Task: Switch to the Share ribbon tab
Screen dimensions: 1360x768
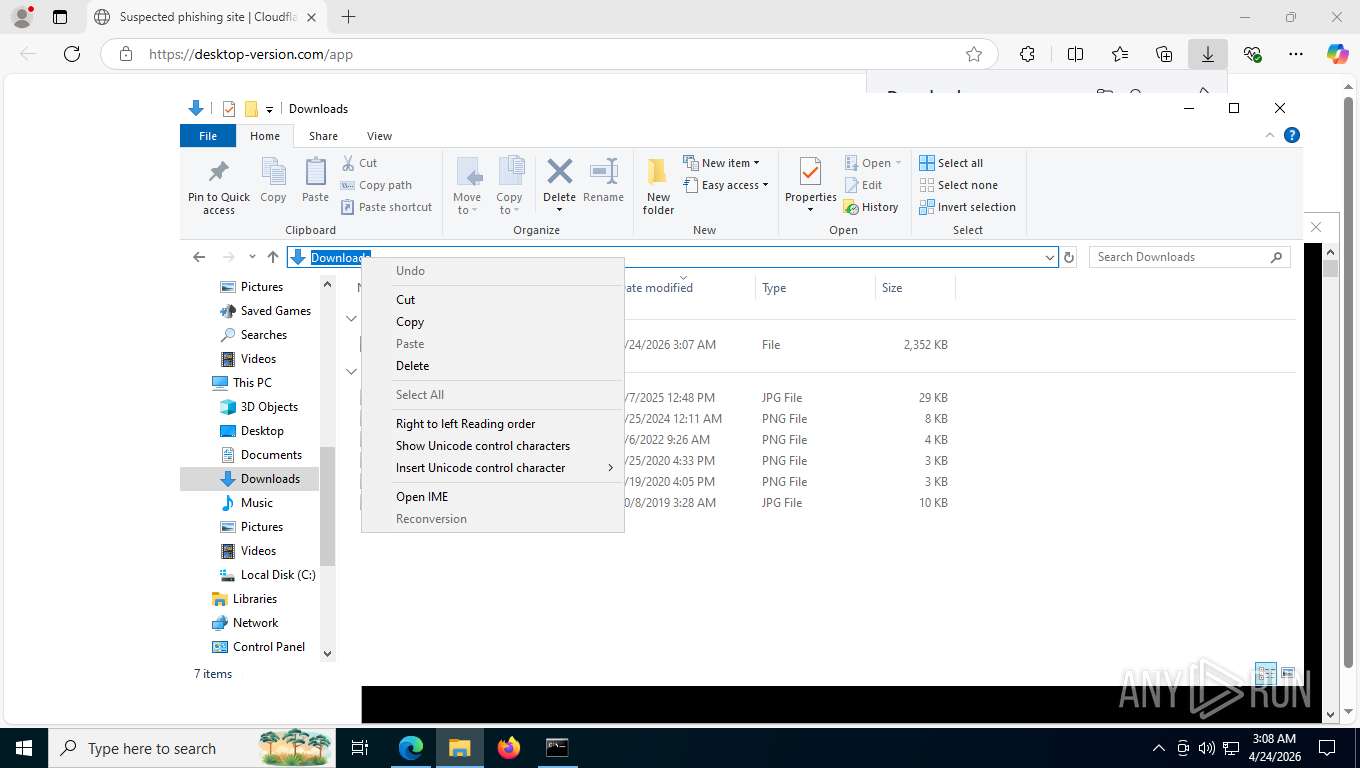Action: (323, 136)
